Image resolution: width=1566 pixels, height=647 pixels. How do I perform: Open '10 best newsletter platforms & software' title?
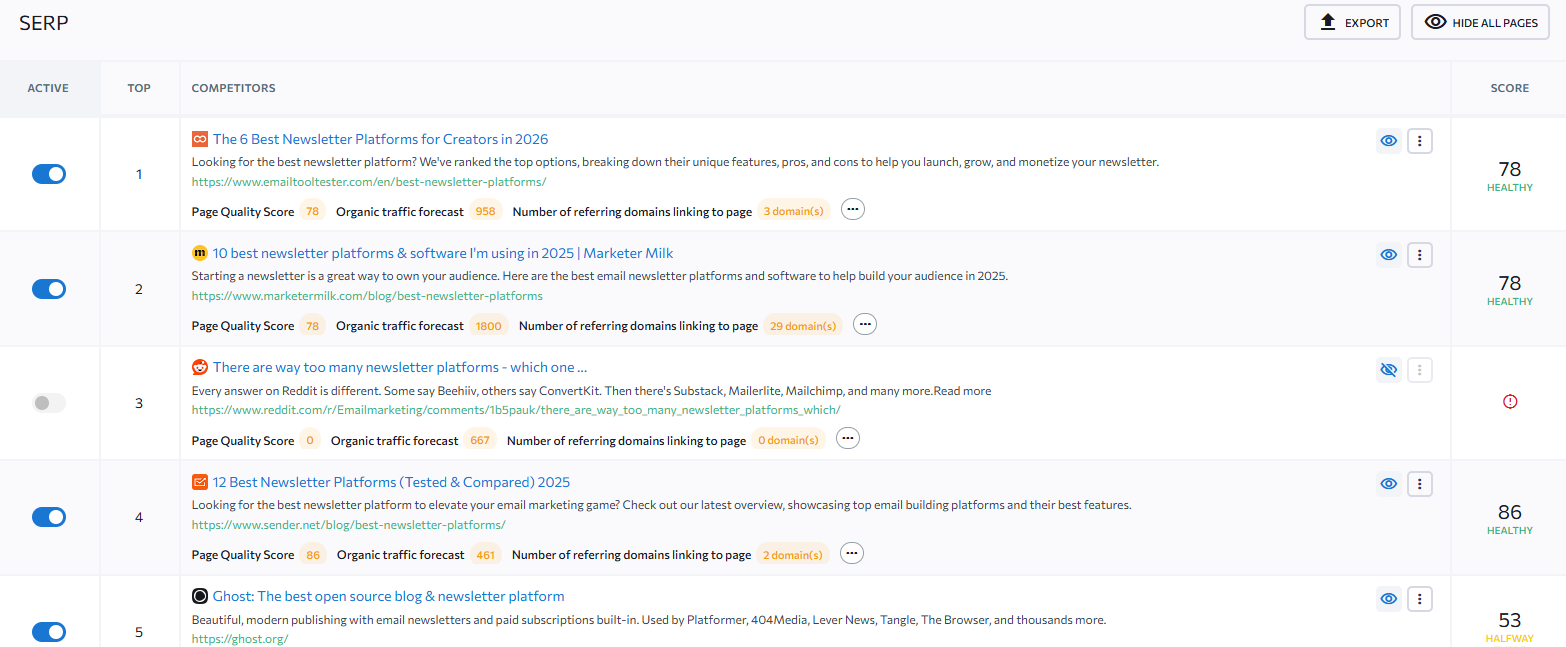[443, 253]
